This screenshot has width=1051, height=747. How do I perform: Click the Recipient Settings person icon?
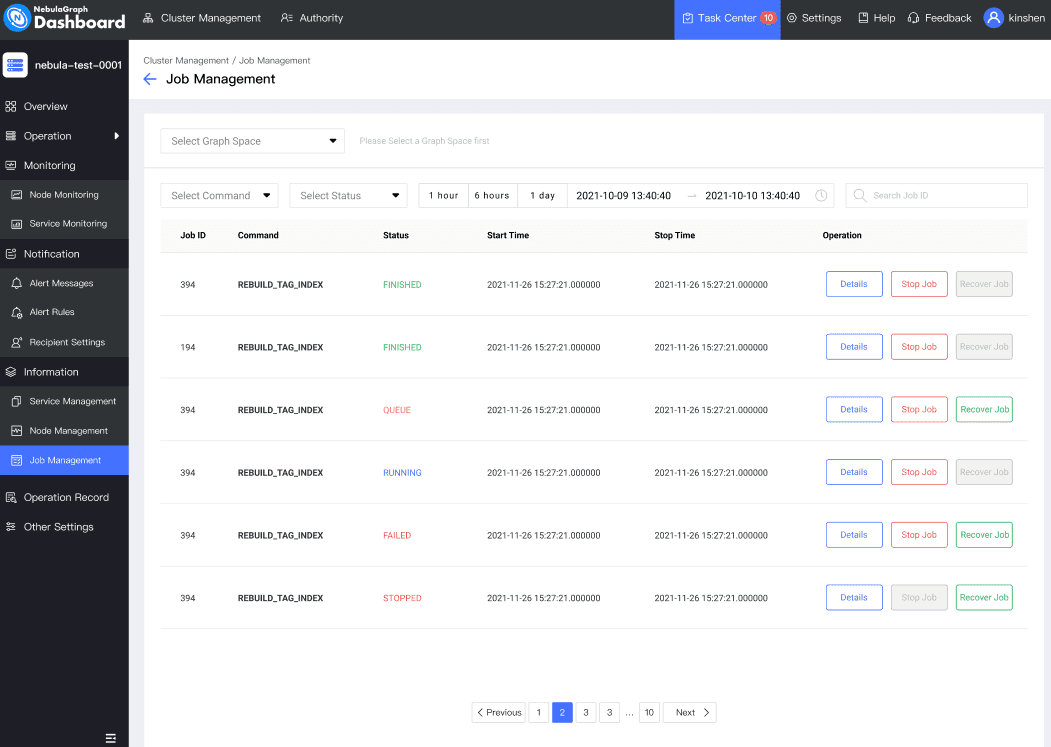click(17, 343)
